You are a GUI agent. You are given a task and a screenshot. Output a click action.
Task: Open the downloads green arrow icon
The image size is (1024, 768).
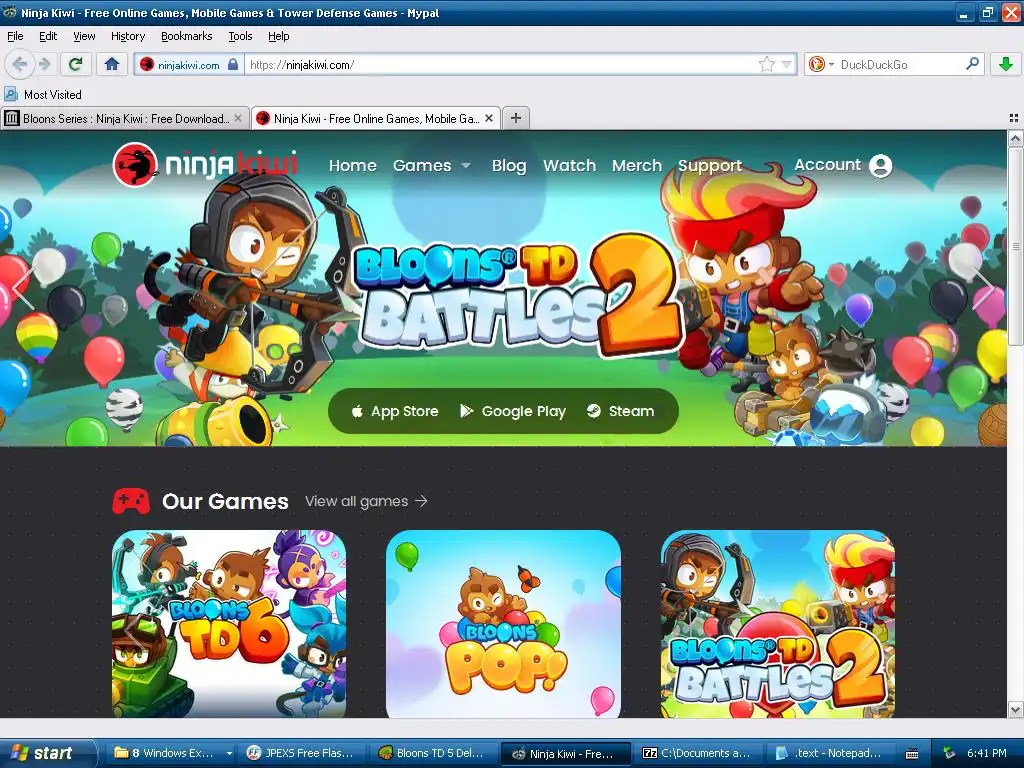(1006, 64)
